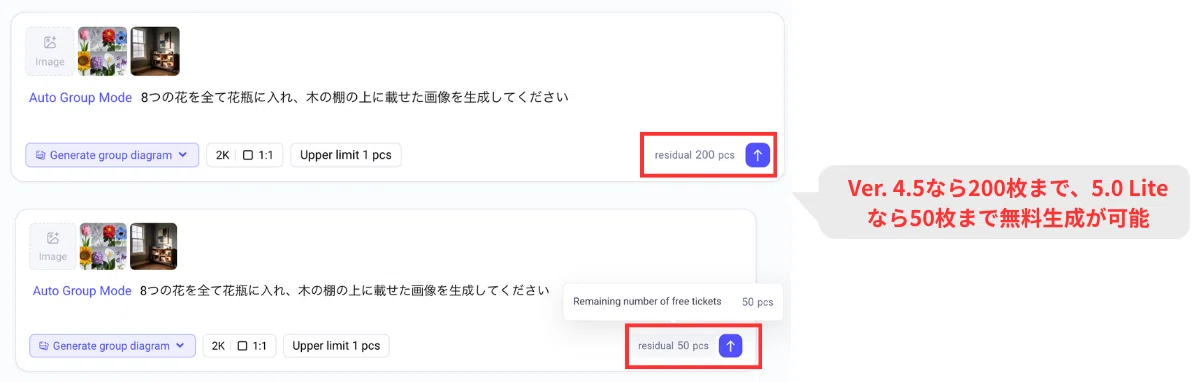Click lower Auto Group Mode label
Viewport: 1194px width, 382px height.
pos(82,291)
